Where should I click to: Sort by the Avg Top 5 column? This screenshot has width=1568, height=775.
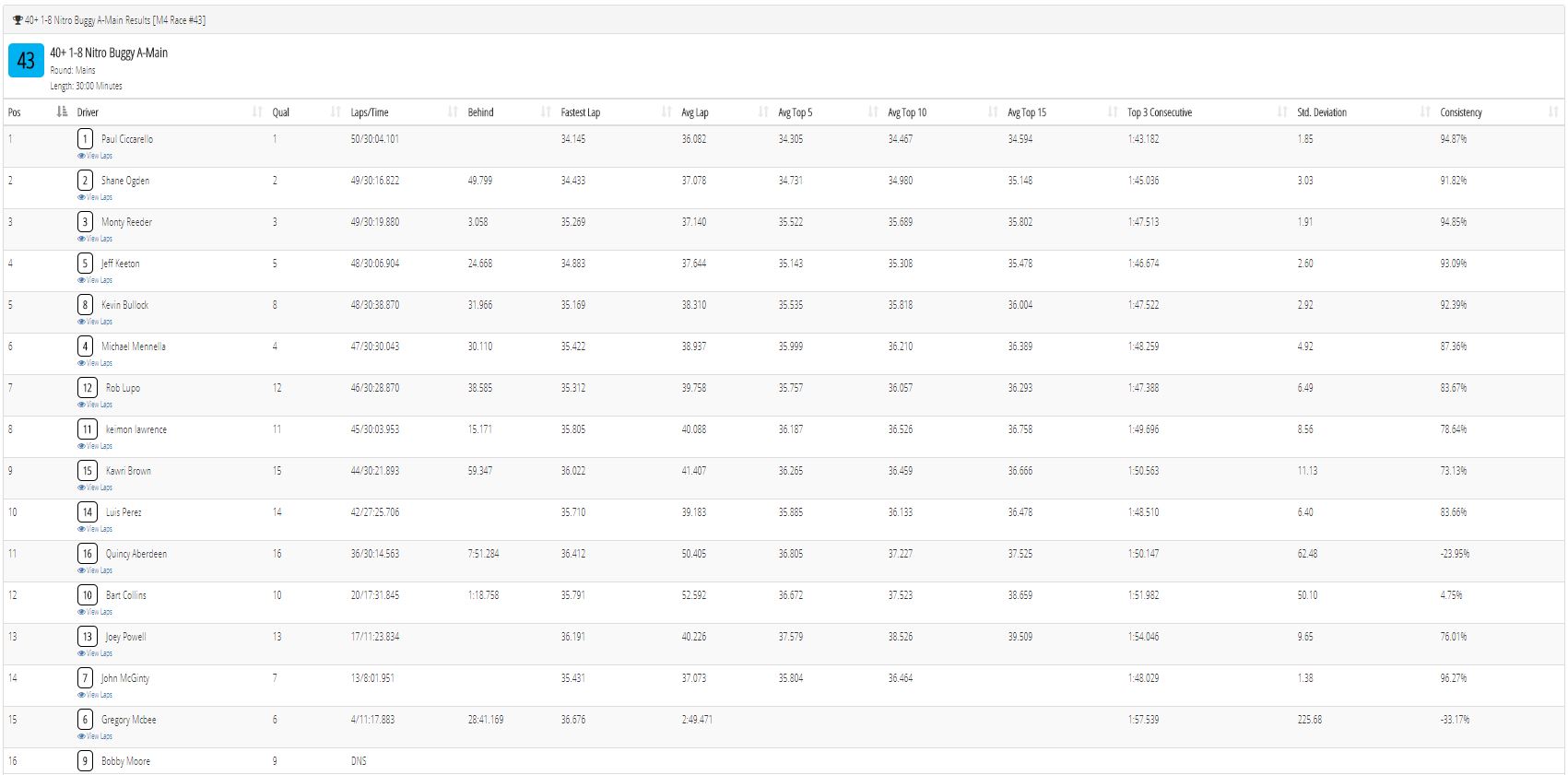click(828, 112)
